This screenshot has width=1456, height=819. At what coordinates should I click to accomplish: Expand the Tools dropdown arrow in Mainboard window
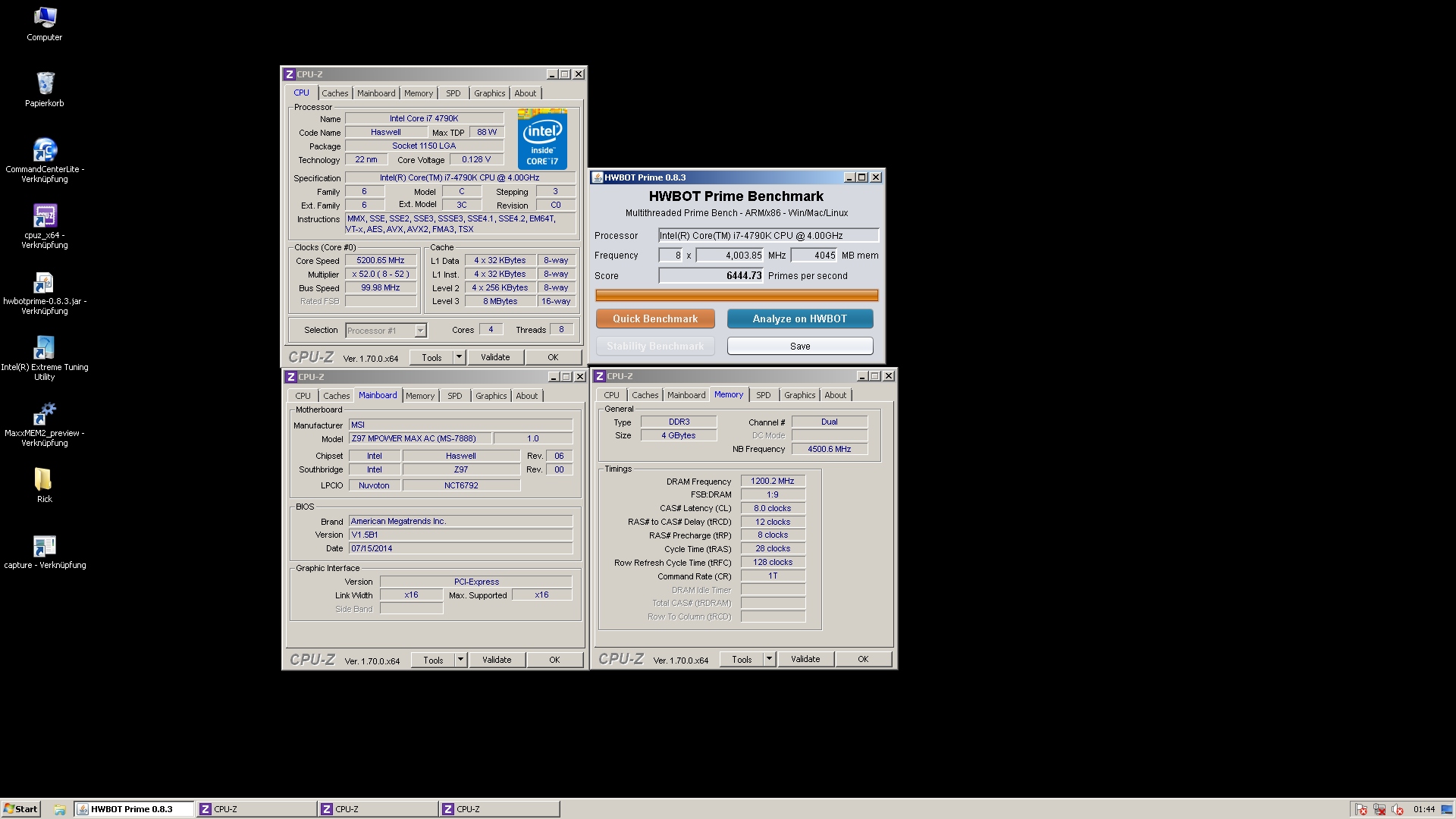(460, 660)
